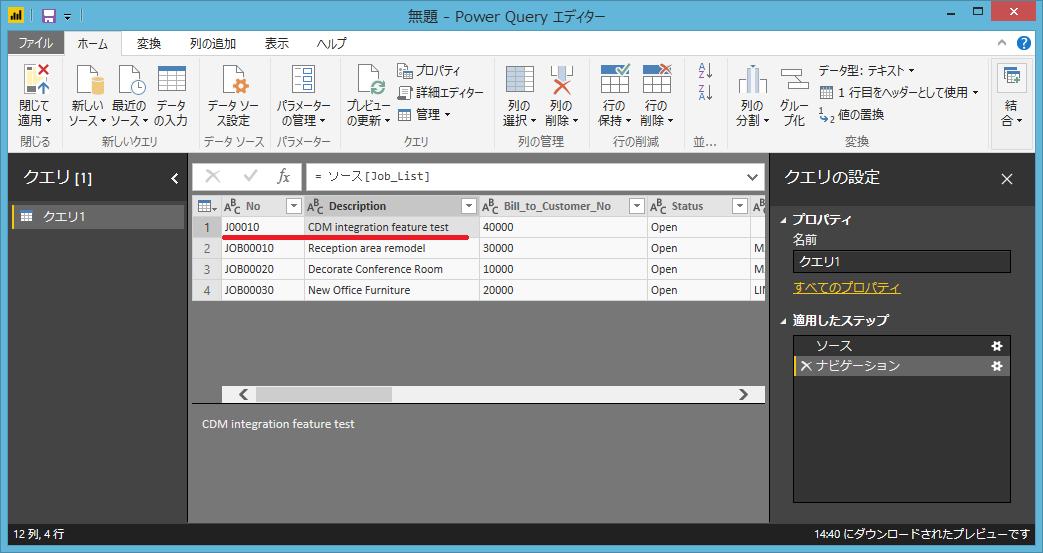Sort ascending with A-Z icon
Viewport: 1043px width, 553px height.
coord(705,71)
